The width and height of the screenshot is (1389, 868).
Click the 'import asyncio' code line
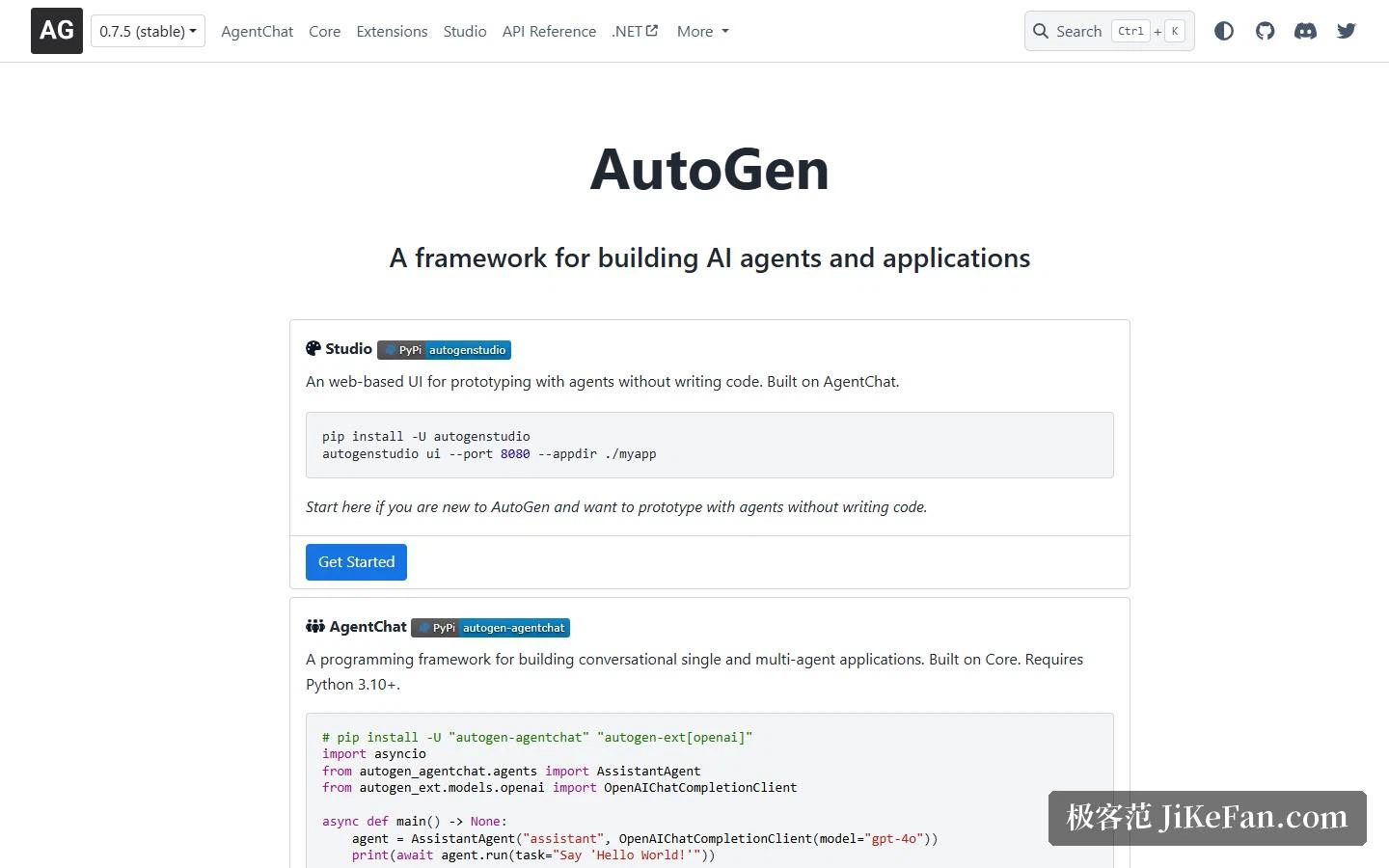374,754
